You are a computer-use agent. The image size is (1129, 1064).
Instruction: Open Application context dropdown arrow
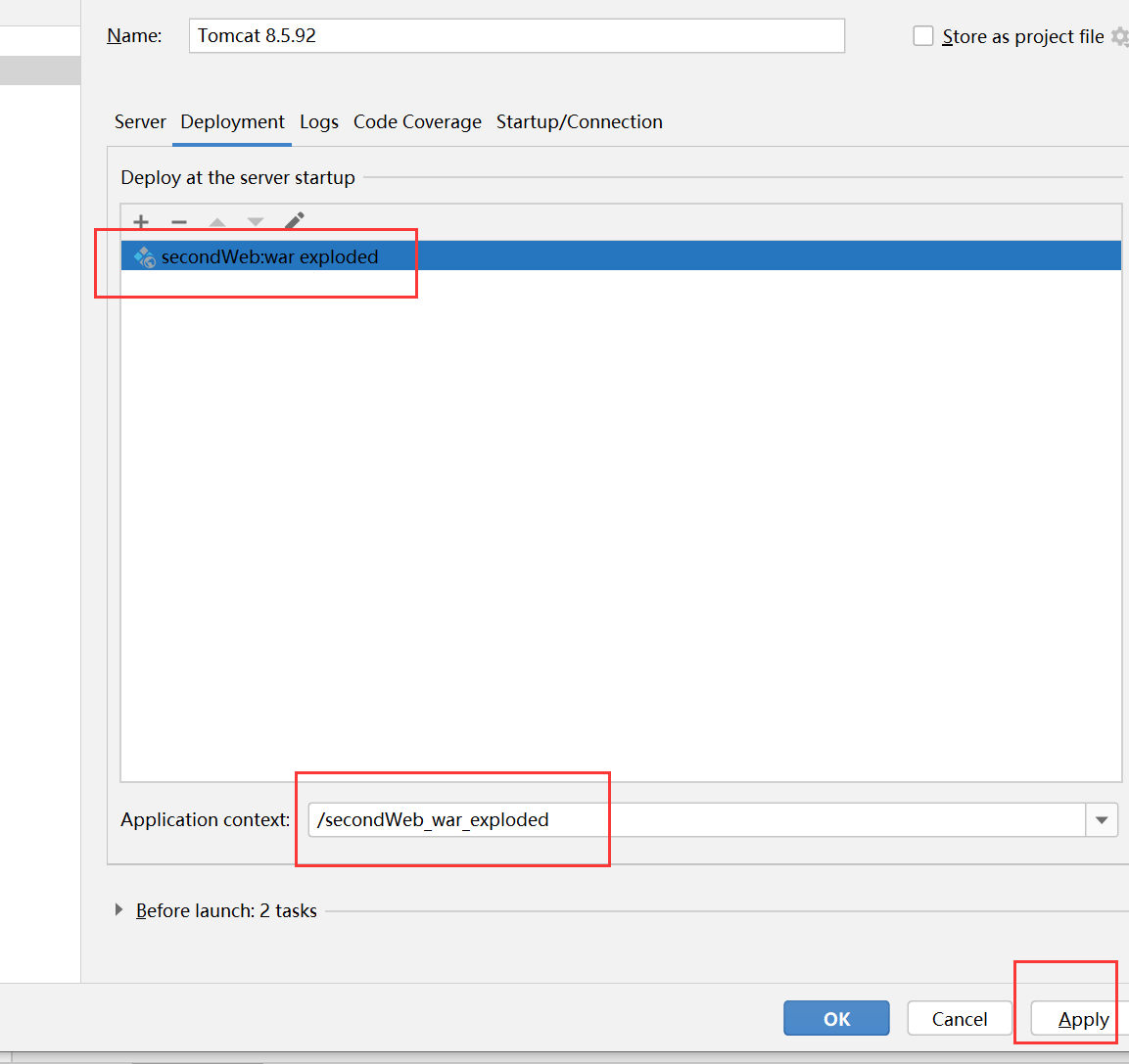tap(1102, 820)
